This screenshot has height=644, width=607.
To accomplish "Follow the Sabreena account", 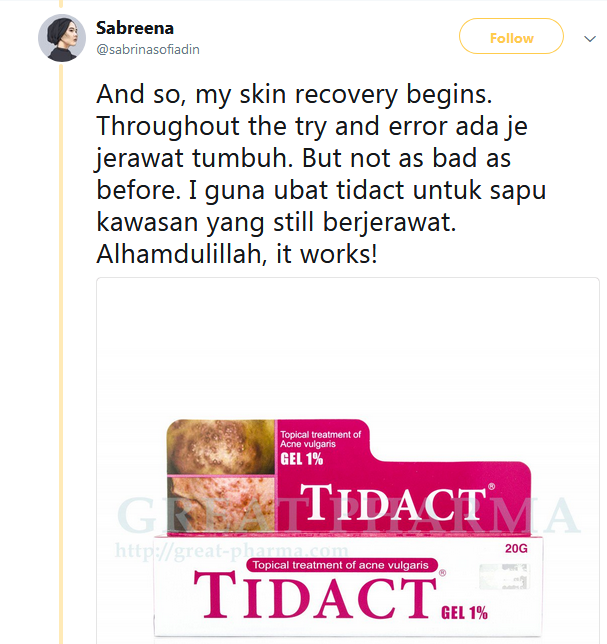I will point(511,36).
